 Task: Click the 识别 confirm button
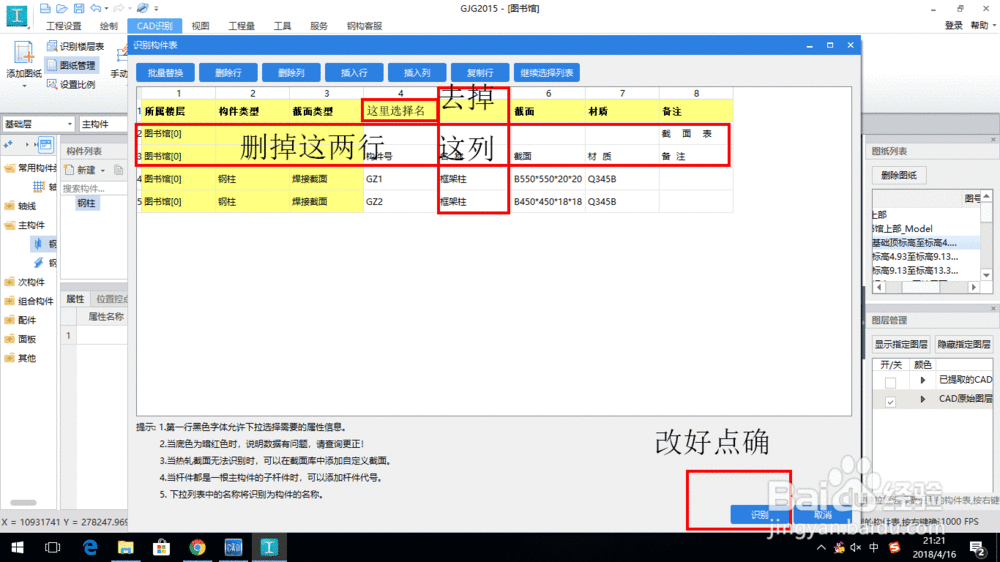(x=759, y=515)
